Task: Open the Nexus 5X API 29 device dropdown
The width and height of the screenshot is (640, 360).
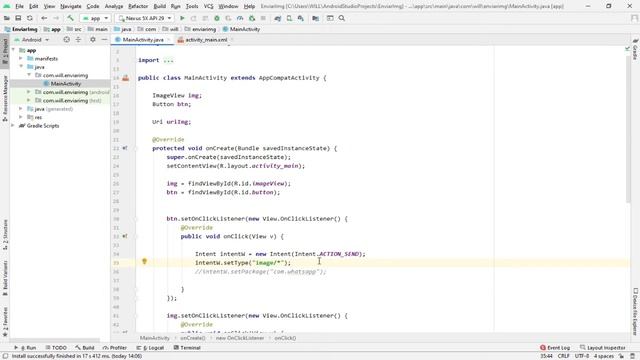Action: (144, 18)
